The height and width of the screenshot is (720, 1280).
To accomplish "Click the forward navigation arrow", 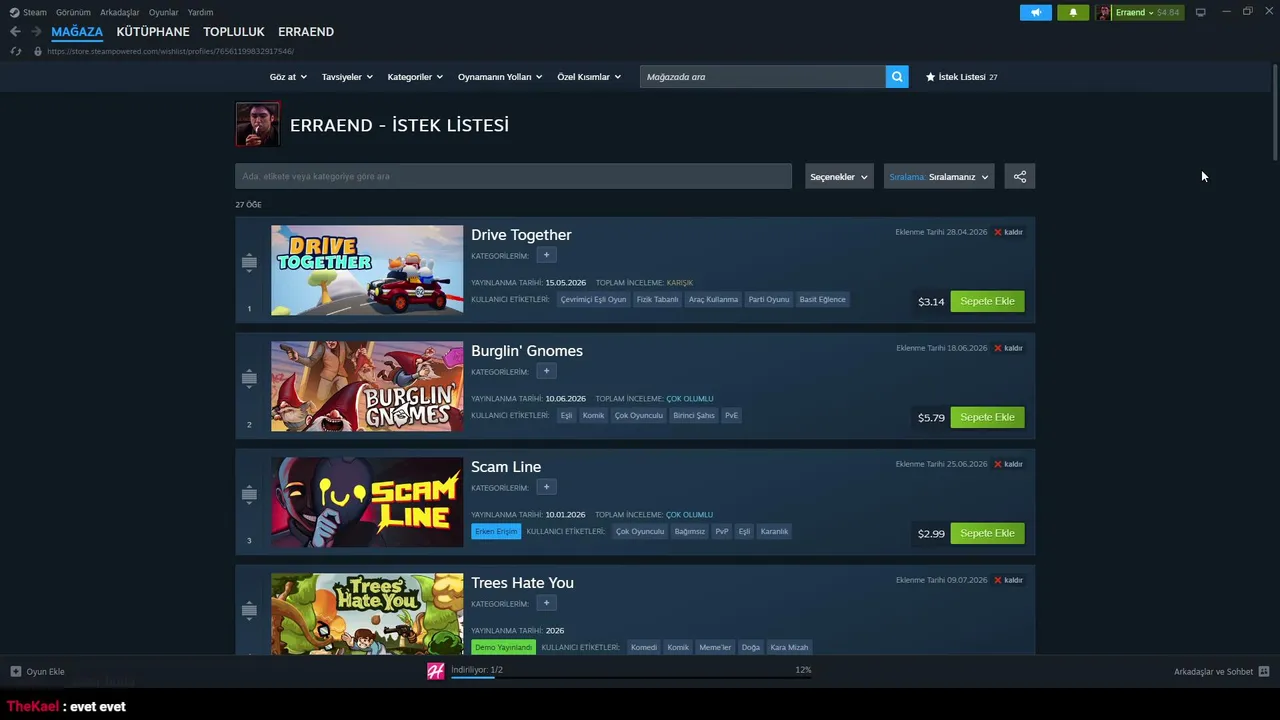I will pos(36,32).
